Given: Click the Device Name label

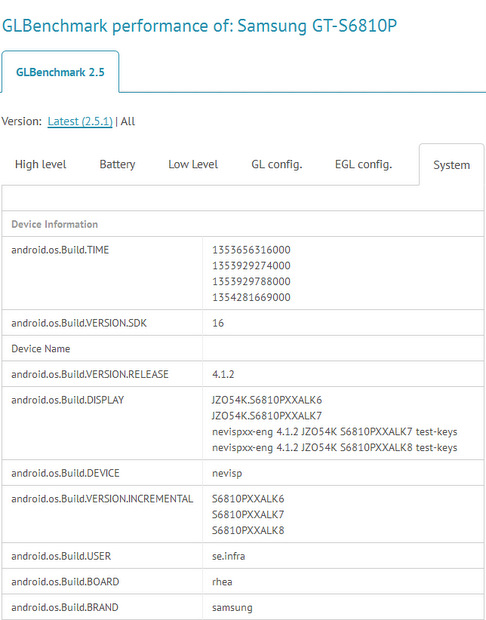Looking at the screenshot, I should pyautogui.click(x=41, y=349).
